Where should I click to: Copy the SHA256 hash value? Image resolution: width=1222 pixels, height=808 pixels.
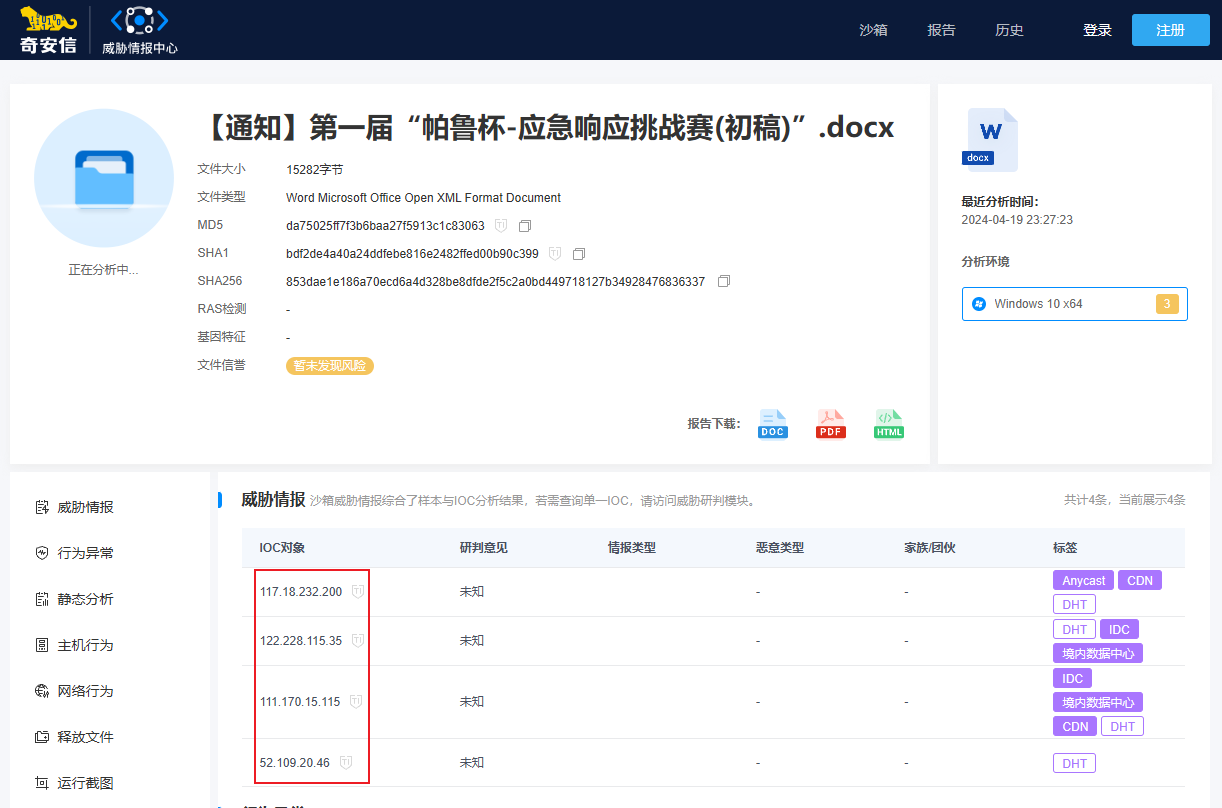[724, 282]
